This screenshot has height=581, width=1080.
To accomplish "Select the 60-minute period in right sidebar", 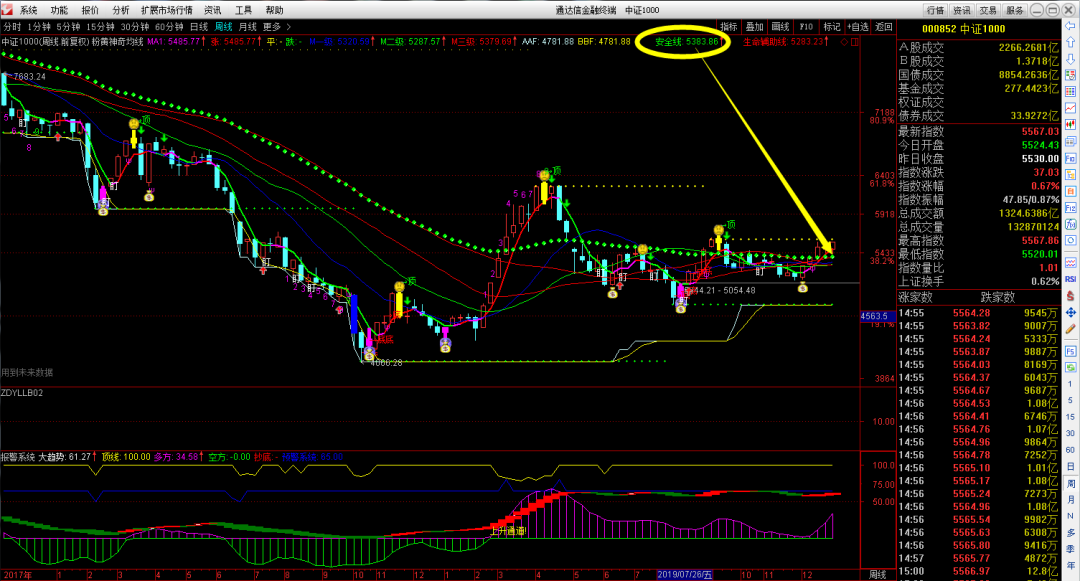I will click(1070, 450).
